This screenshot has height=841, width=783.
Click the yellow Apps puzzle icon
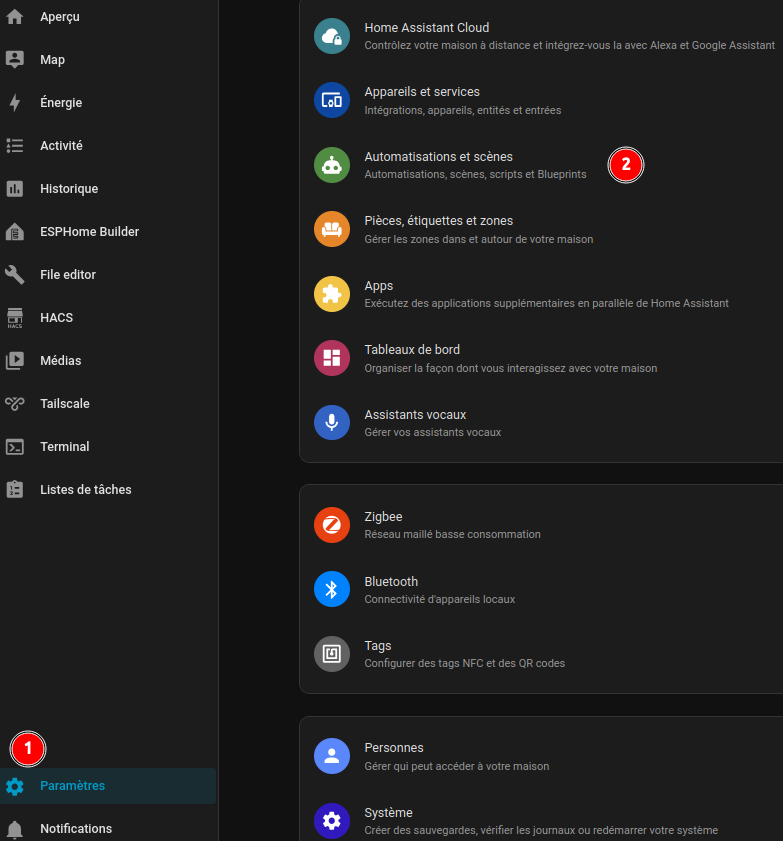[x=332, y=294]
